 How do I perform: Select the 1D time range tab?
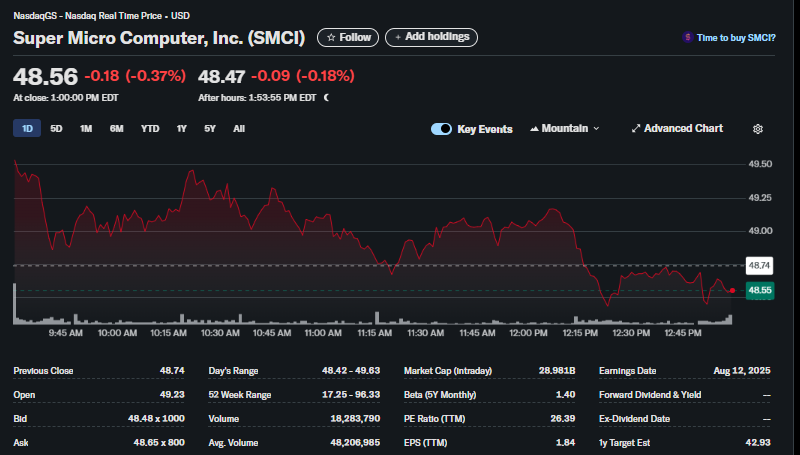(27, 129)
